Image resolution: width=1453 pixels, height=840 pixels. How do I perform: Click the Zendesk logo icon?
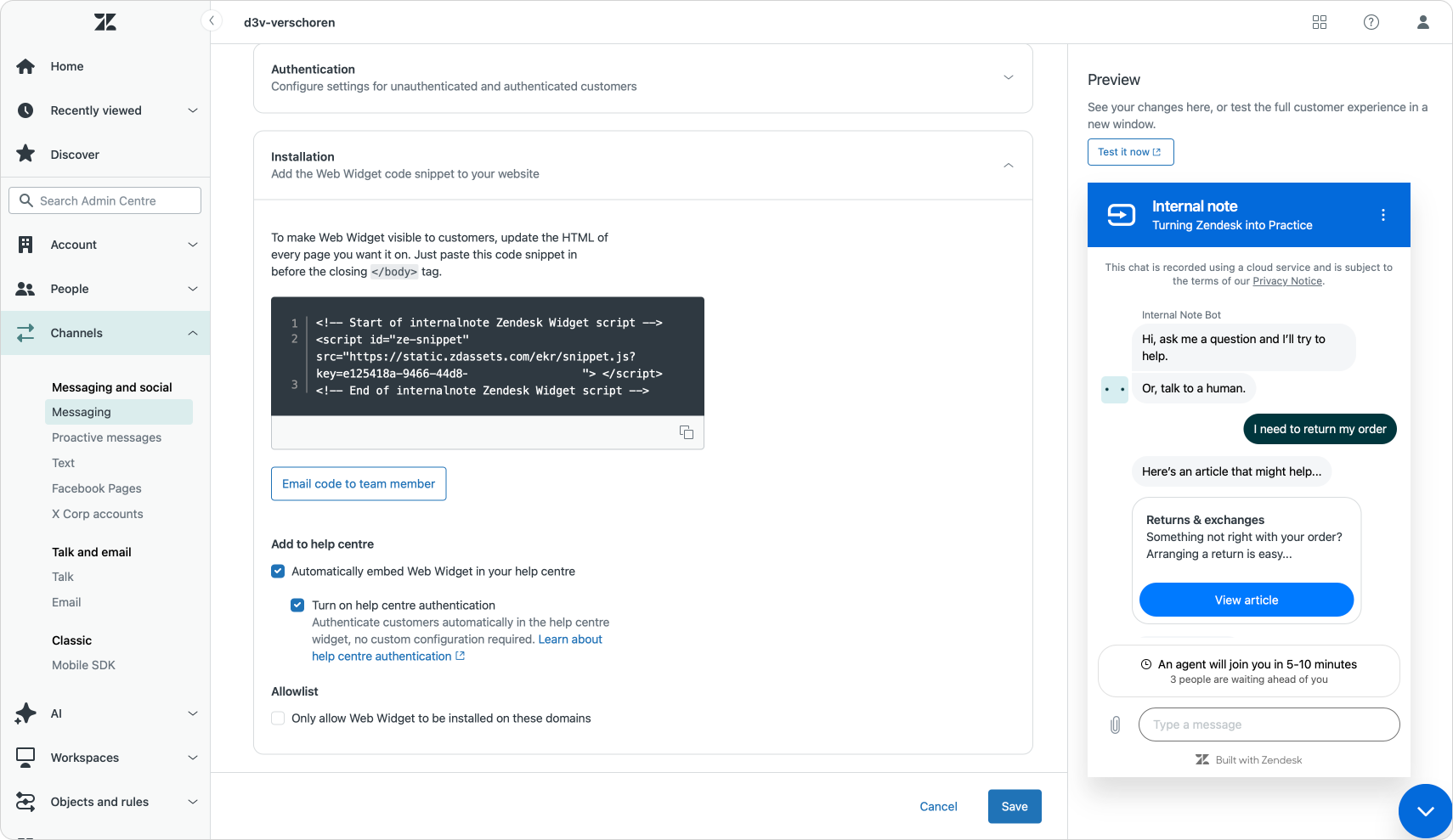pyautogui.click(x=105, y=22)
